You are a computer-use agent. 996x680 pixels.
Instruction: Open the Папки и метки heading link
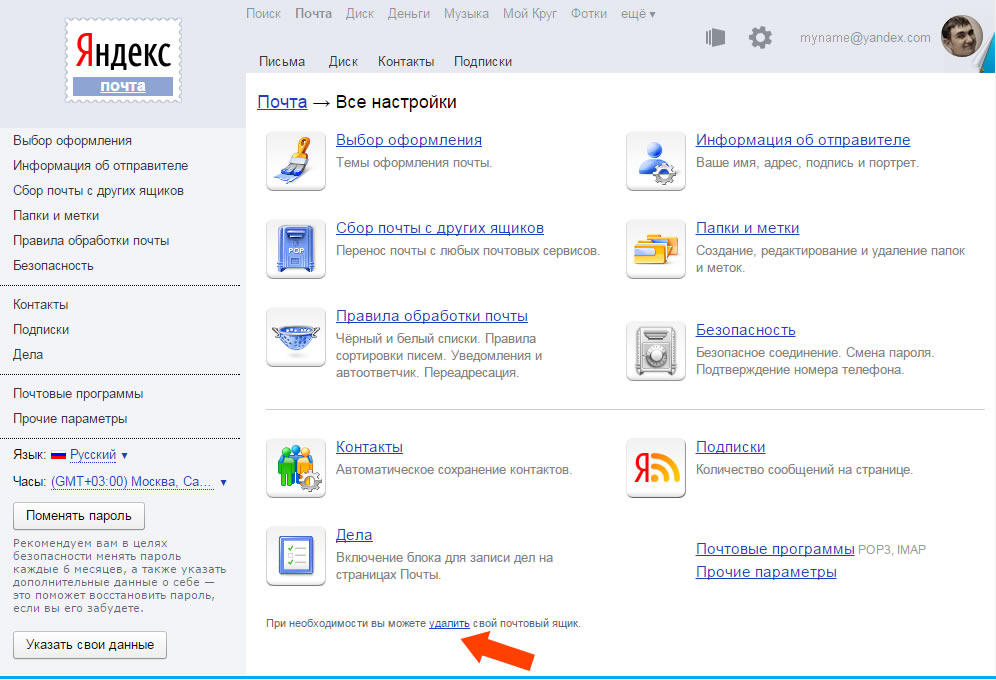[x=748, y=228]
